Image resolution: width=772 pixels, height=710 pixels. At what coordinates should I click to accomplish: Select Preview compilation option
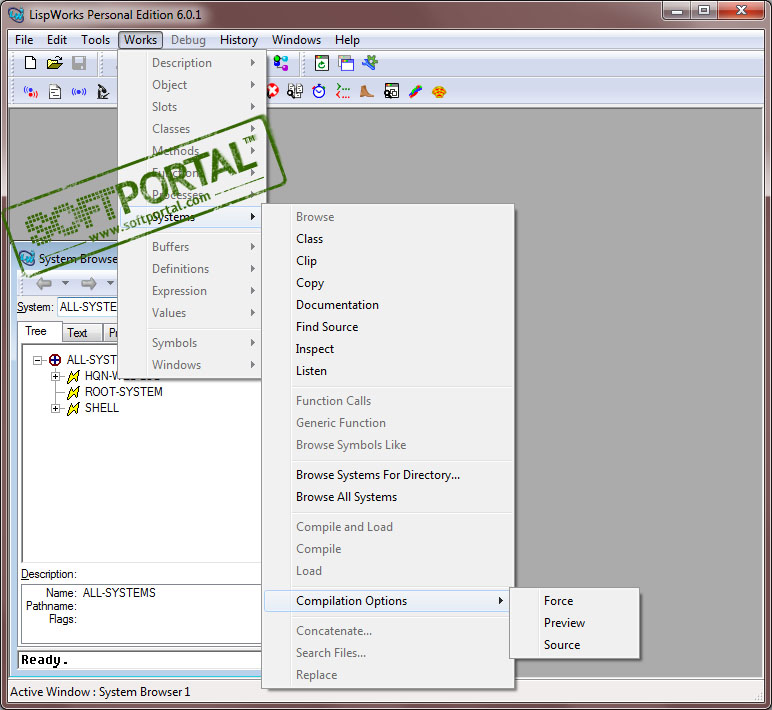pyautogui.click(x=575, y=623)
